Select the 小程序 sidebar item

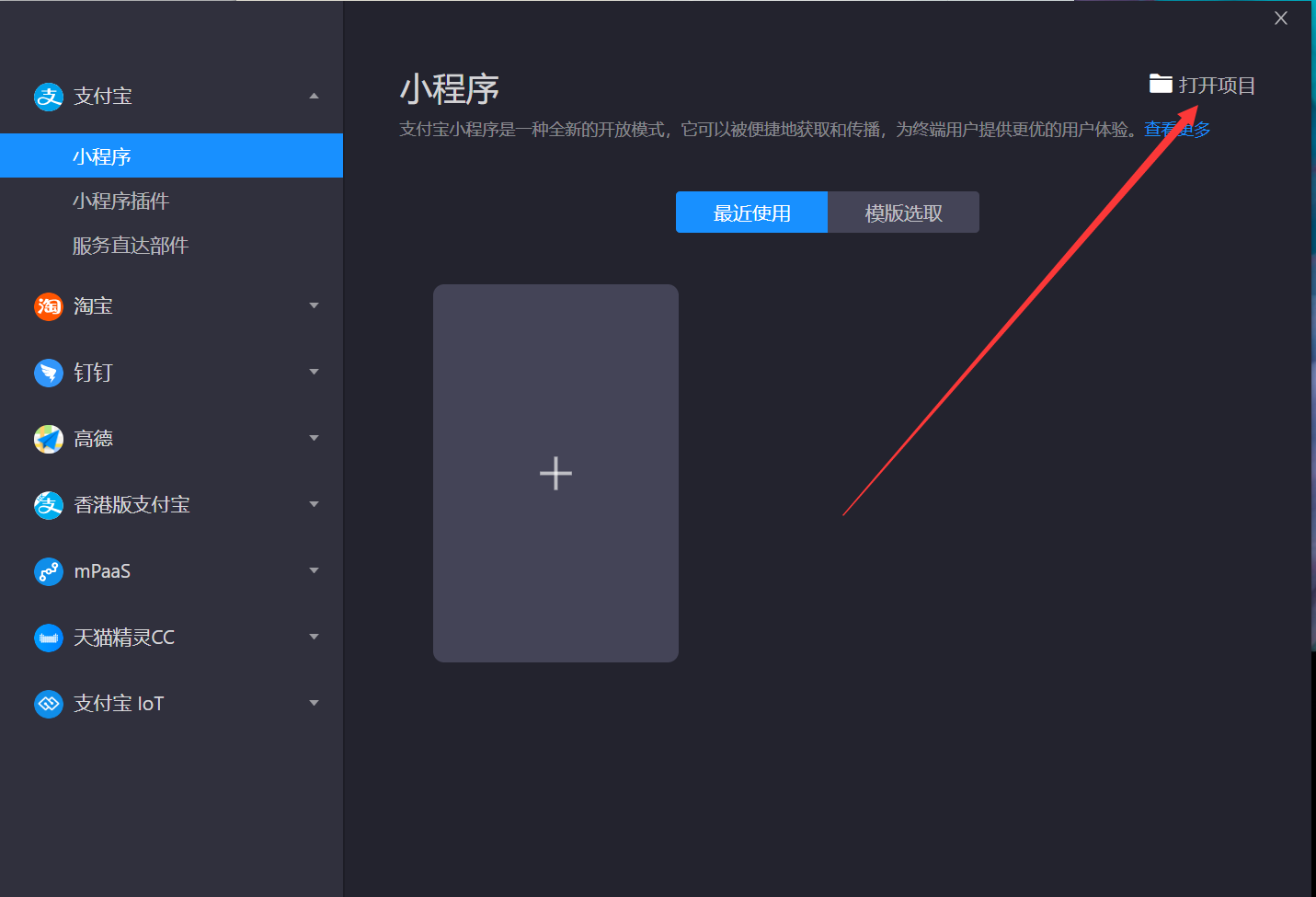tap(171, 155)
